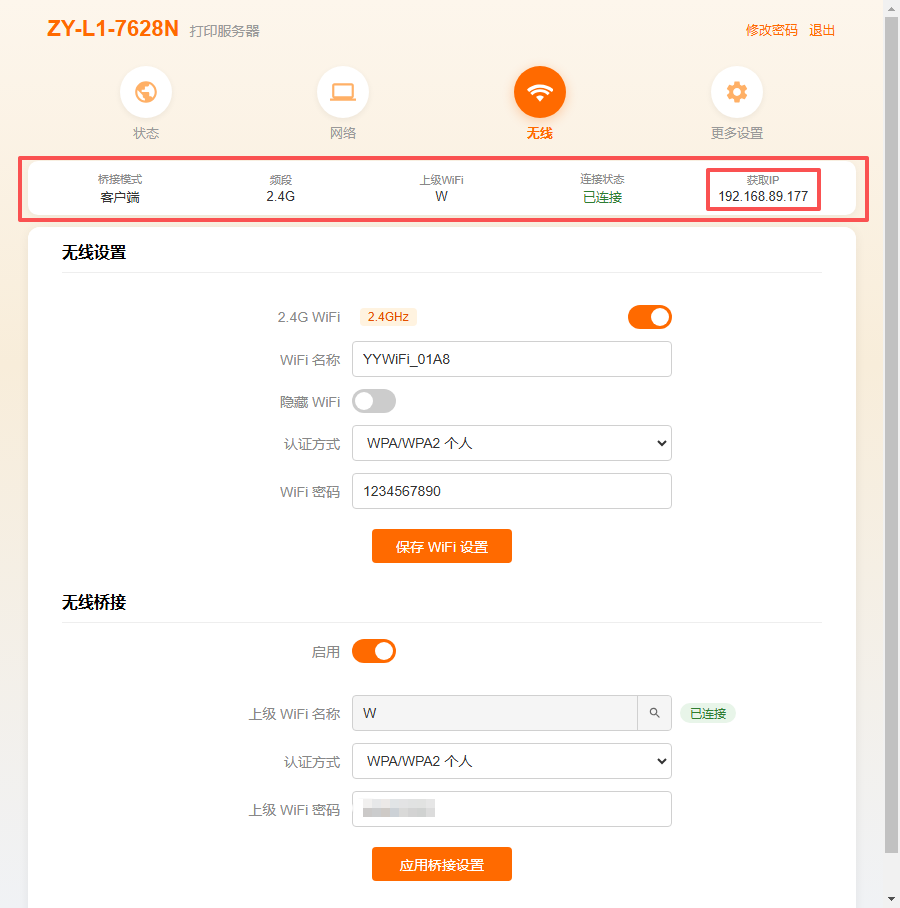Click the scrollbar down arrow

coord(892,900)
